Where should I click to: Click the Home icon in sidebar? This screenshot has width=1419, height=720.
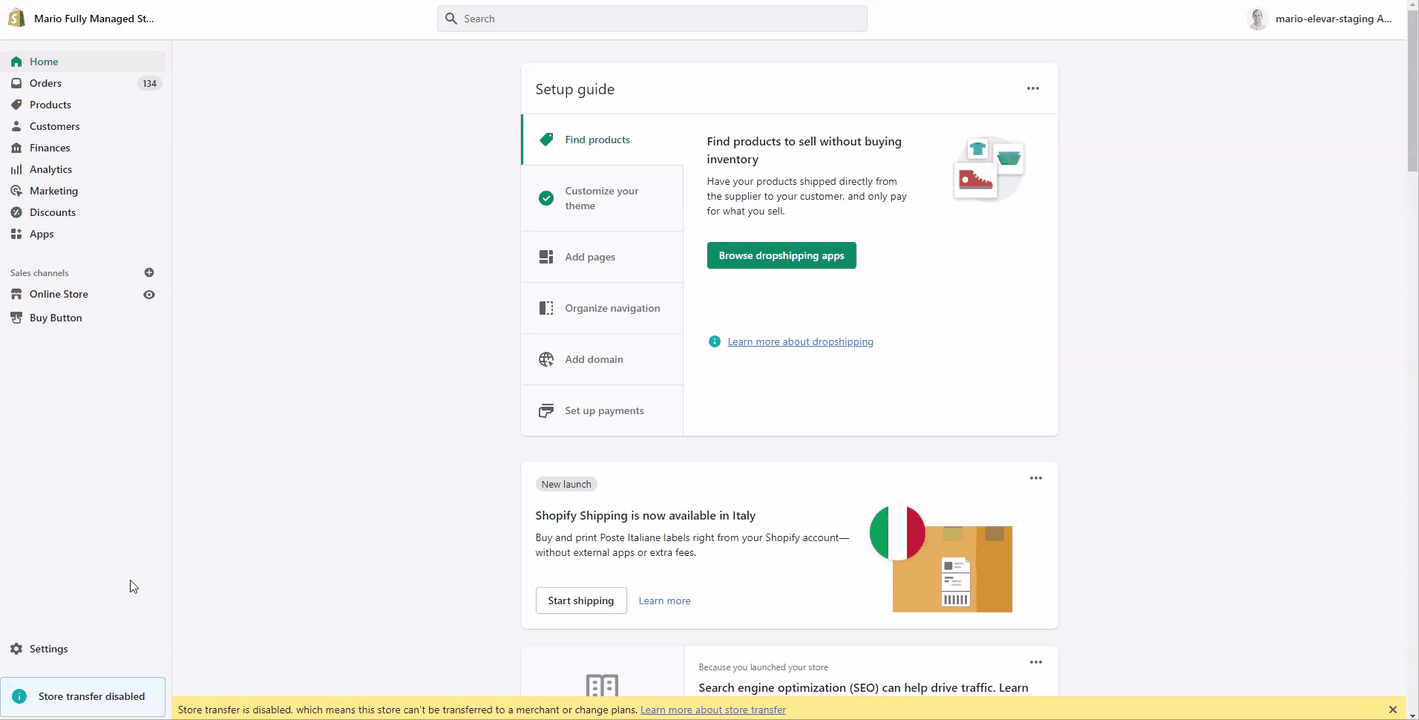tap(16, 62)
